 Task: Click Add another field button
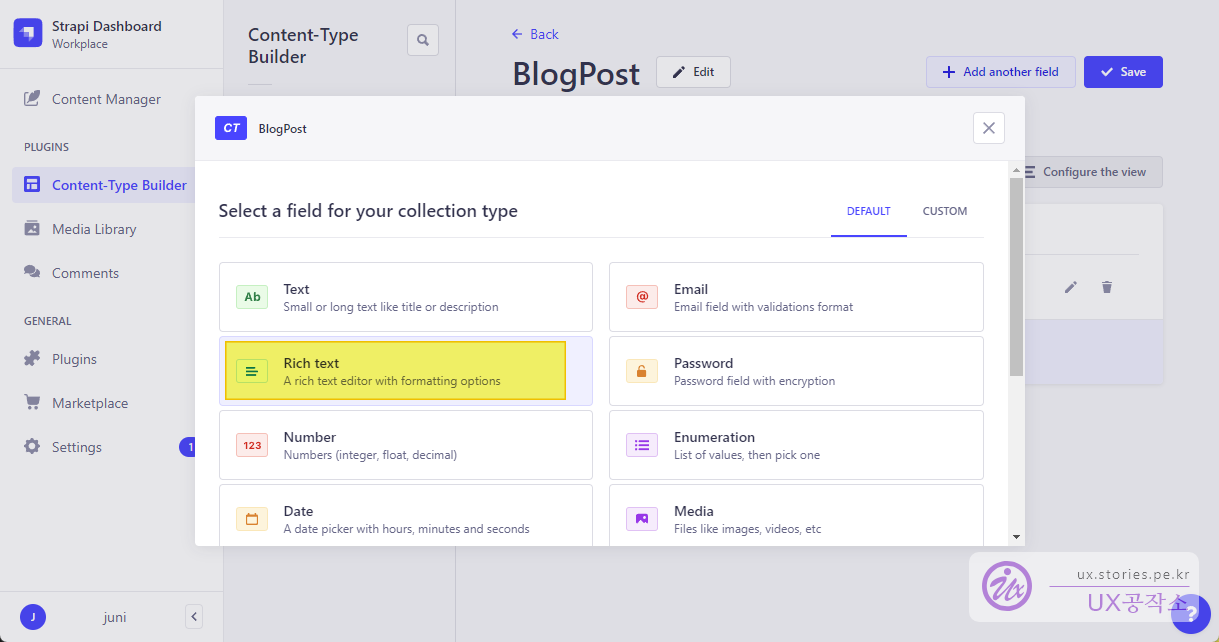1000,72
